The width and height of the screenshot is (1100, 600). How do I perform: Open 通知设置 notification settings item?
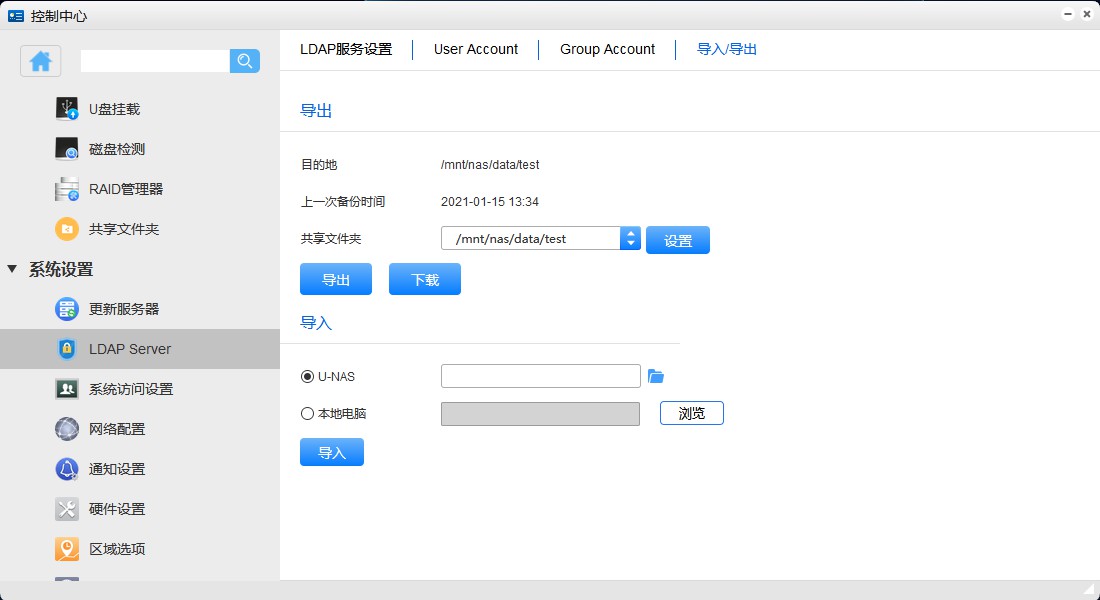pyautogui.click(x=116, y=469)
